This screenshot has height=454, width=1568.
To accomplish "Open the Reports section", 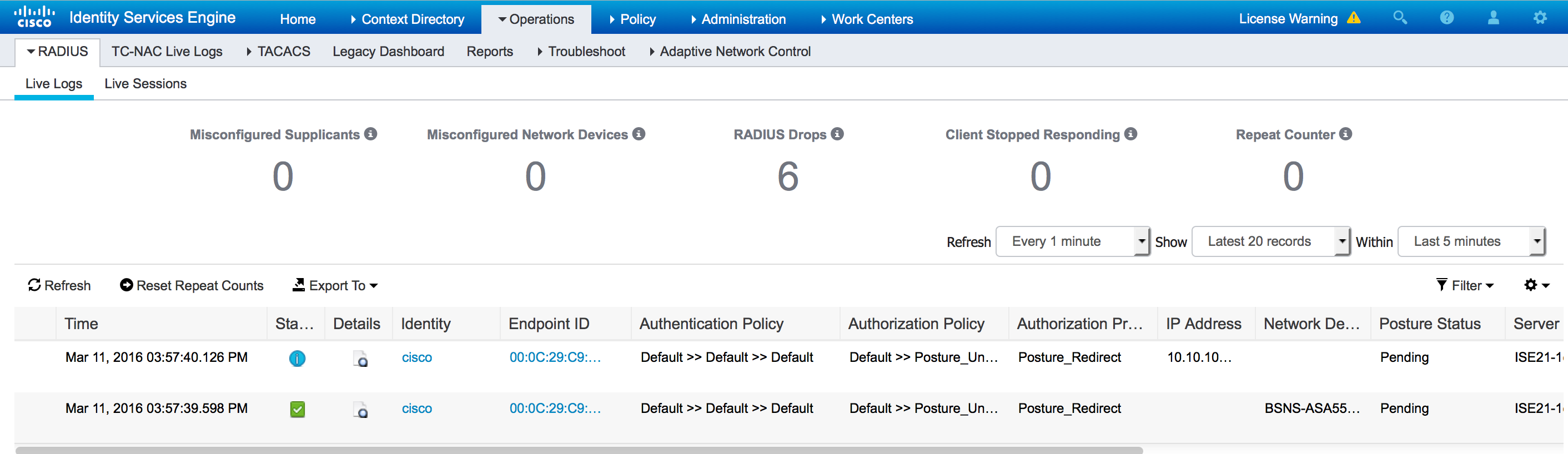I will pos(490,52).
